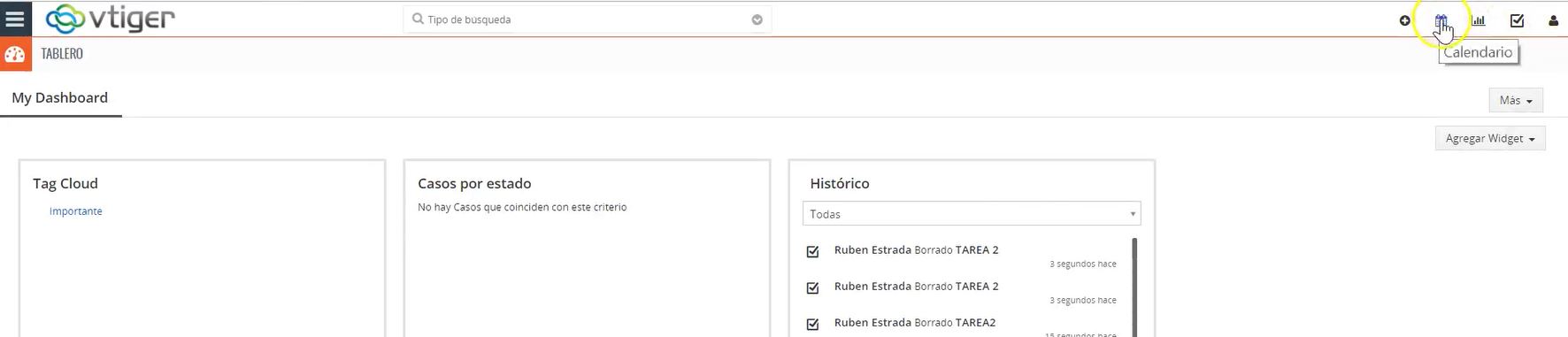Expand the search options arrow
1568x337 pixels.
pyautogui.click(x=757, y=19)
